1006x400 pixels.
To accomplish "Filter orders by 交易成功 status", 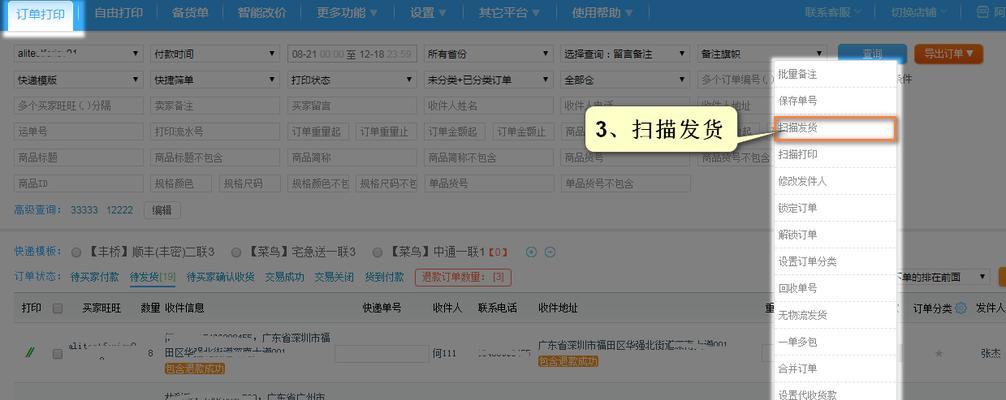I will tap(285, 277).
